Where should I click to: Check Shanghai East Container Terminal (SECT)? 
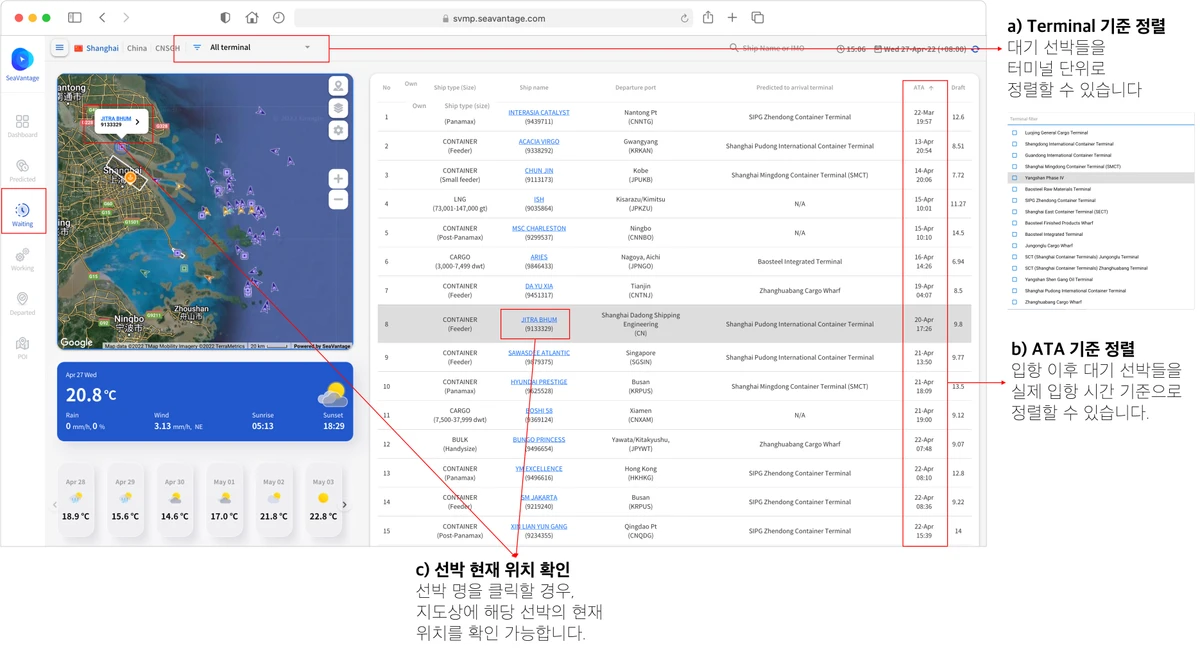(1015, 212)
